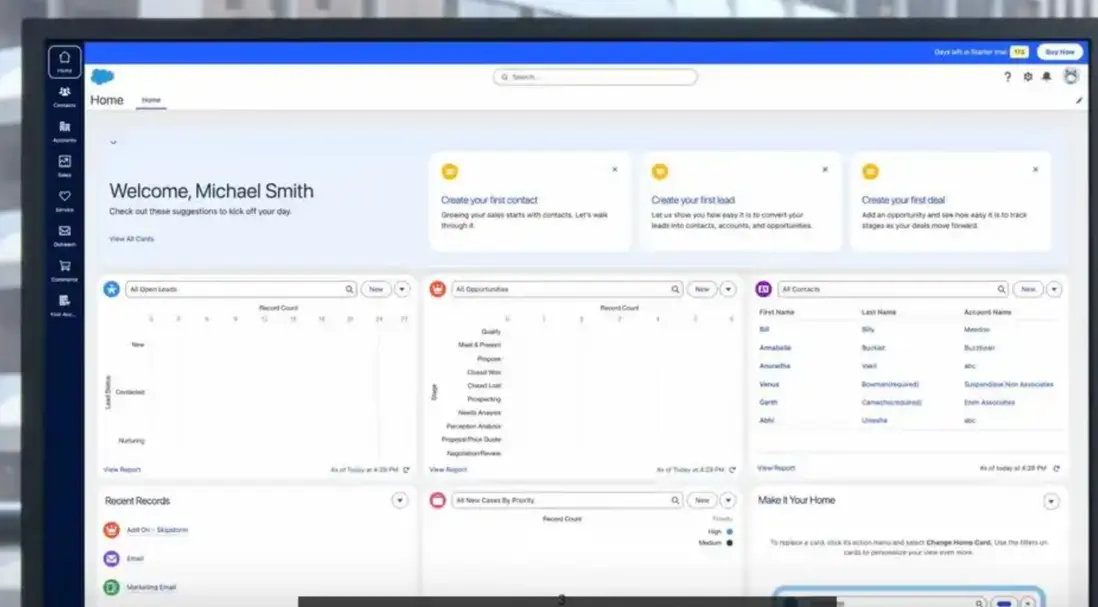Viewport: 1098px width, 607px height.
Task: Click the Email recent record icon
Action: [x=111, y=559]
